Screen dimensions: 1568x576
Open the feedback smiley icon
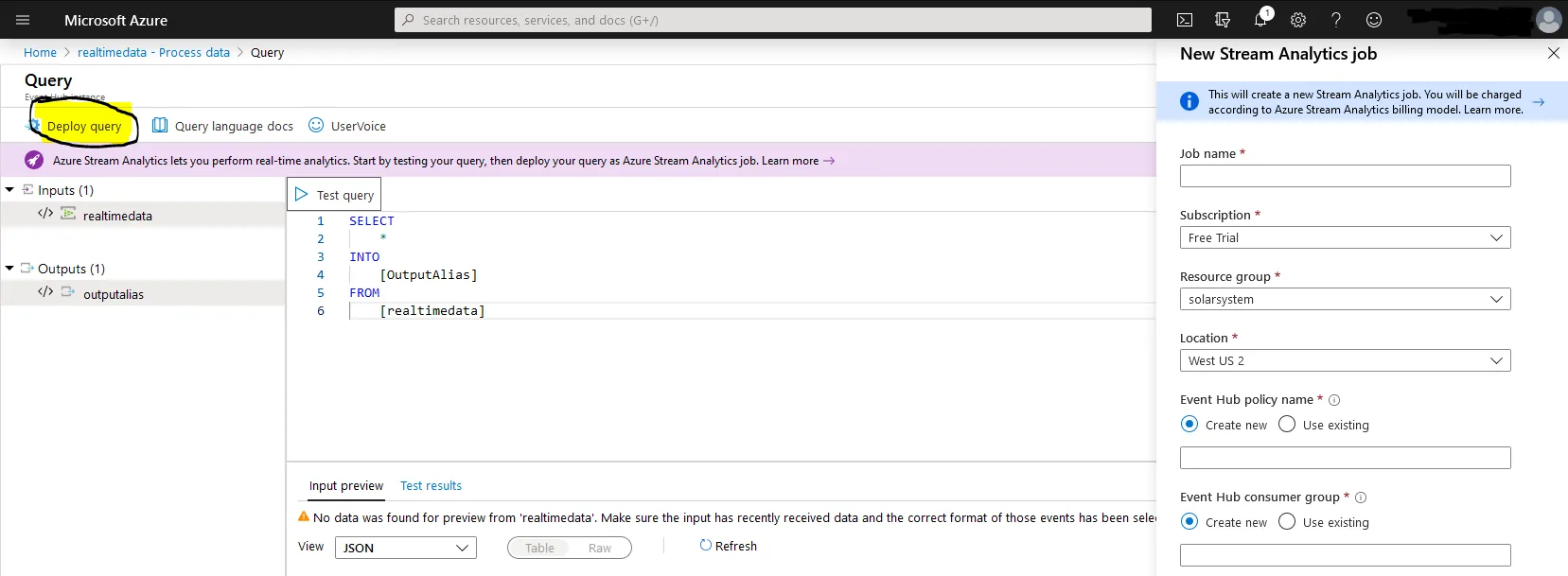[x=1374, y=20]
